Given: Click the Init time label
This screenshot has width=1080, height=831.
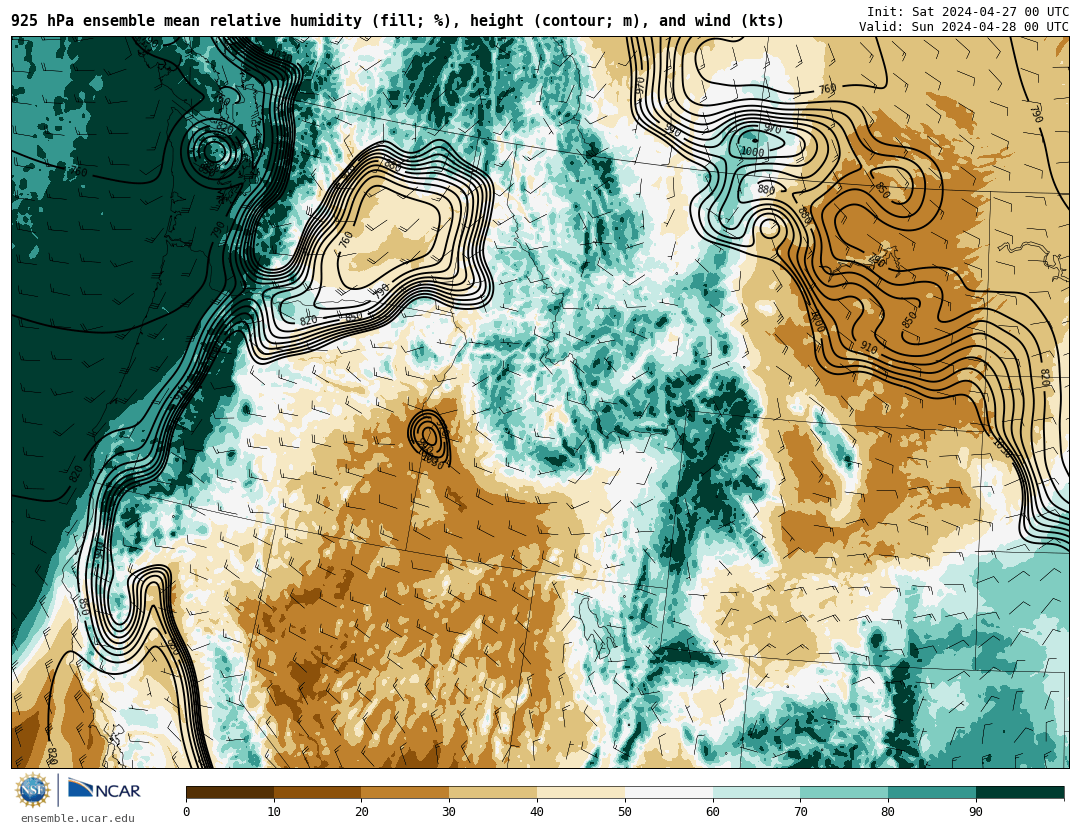Looking at the screenshot, I should coord(968,12).
